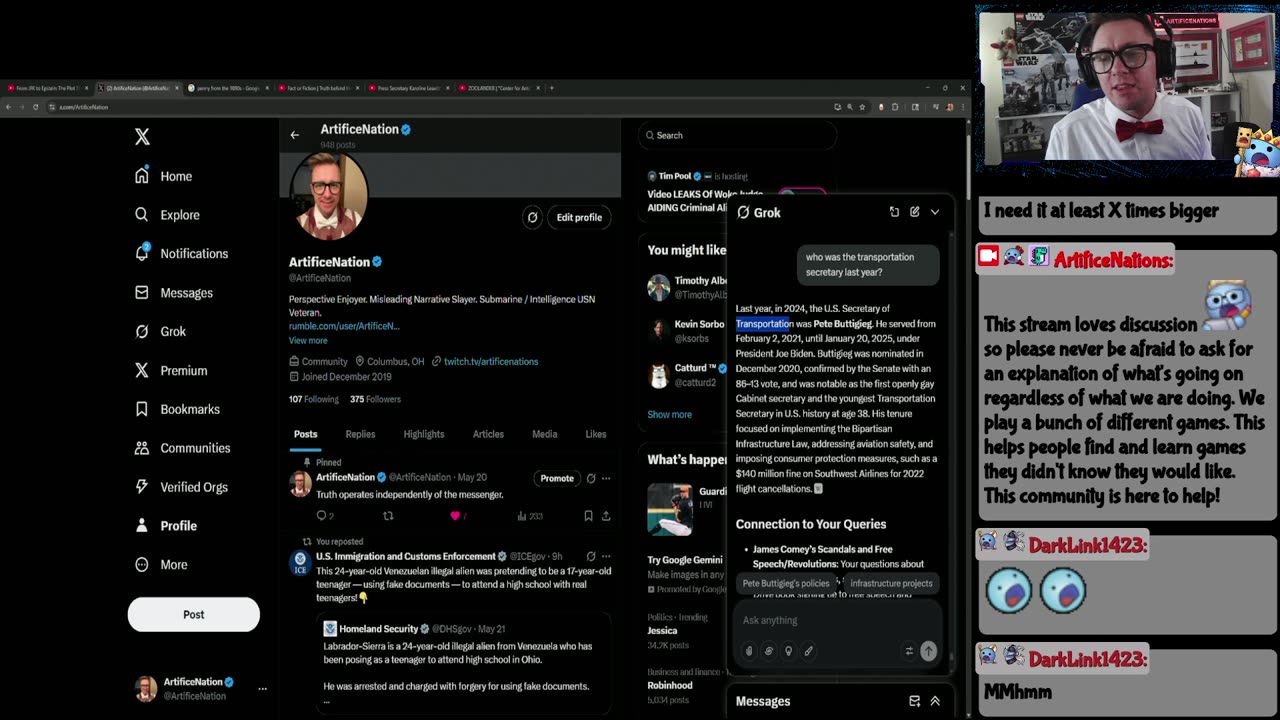Toggle the bookmark on the pinned post
Image resolution: width=1280 pixels, height=720 pixels.
[x=588, y=516]
